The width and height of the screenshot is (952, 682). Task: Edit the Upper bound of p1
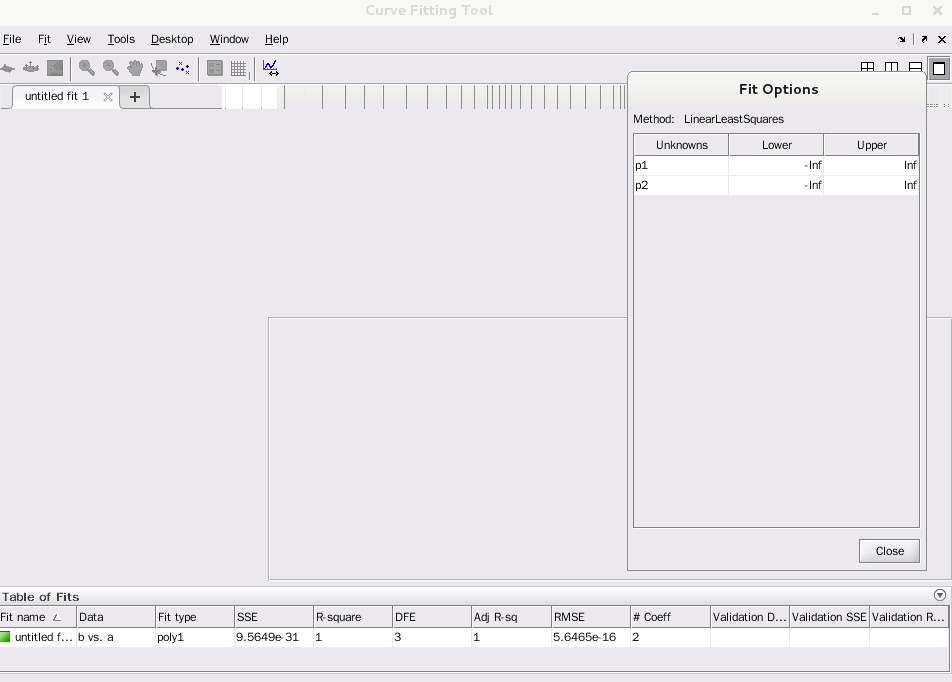coord(871,165)
